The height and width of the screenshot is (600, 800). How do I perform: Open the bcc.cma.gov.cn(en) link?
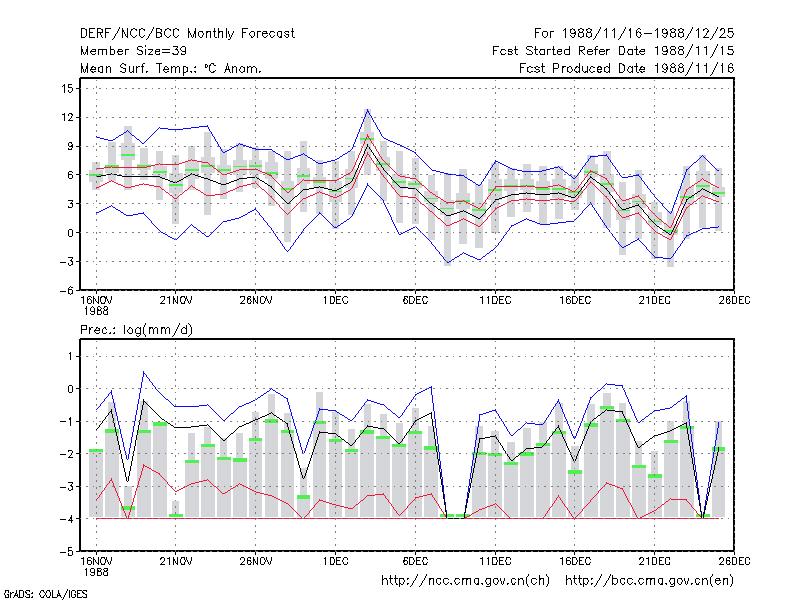[x=649, y=581]
